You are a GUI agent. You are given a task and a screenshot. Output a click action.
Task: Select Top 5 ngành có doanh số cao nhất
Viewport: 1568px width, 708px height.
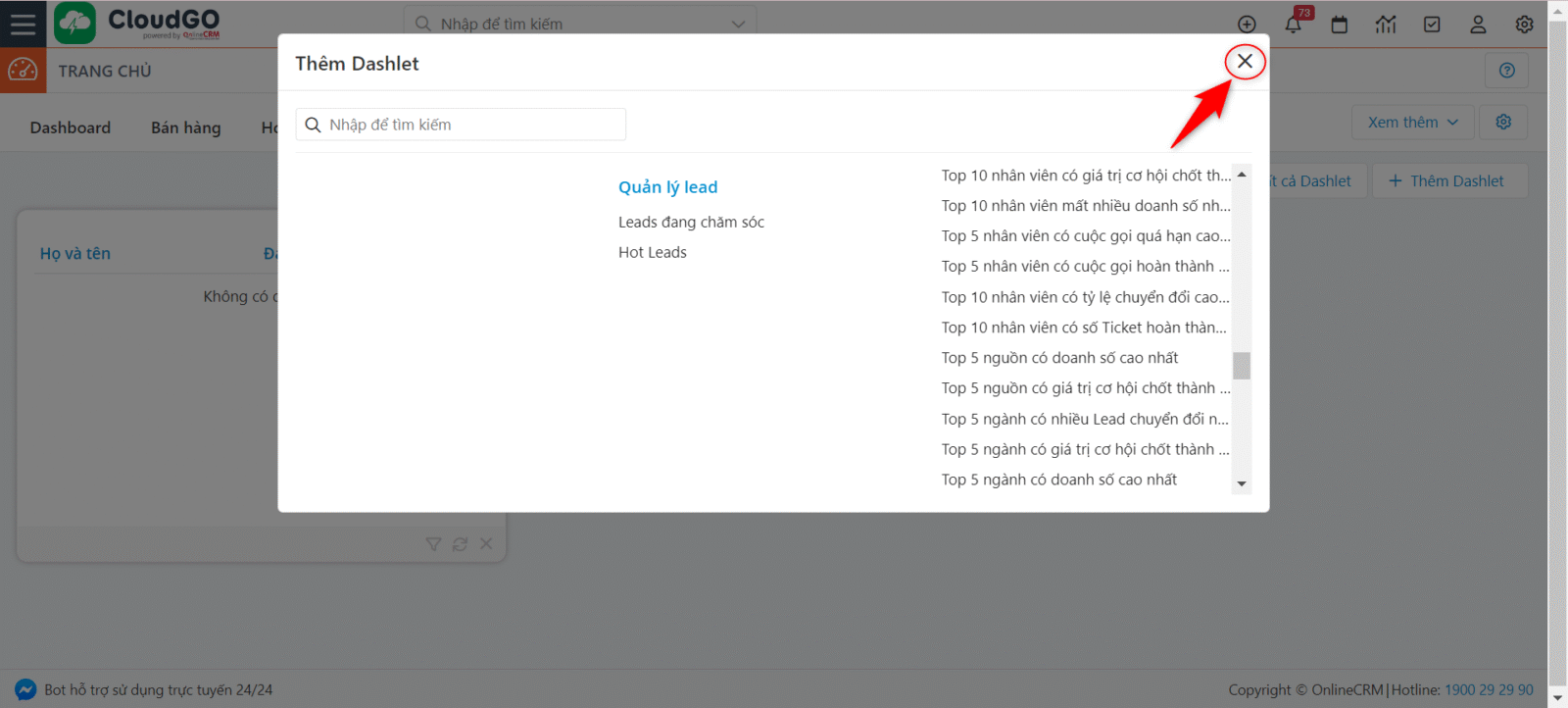1059,480
